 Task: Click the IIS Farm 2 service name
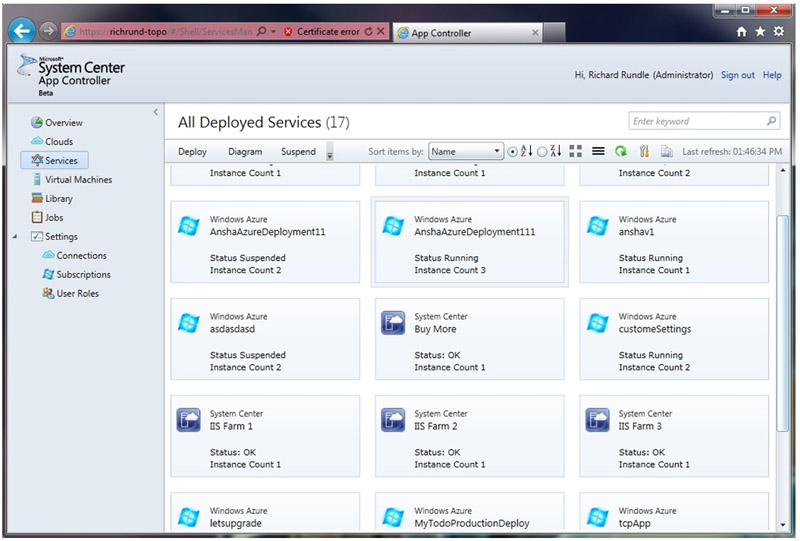click(436, 426)
